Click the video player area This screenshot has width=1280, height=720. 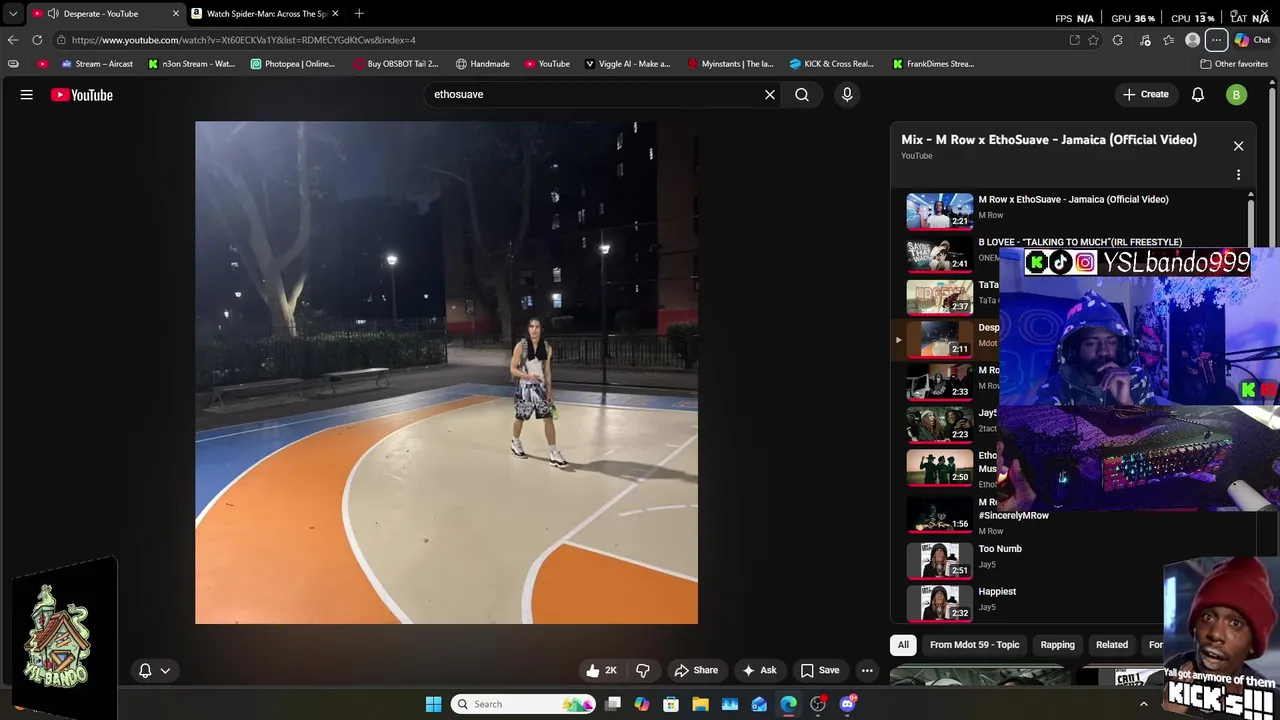(x=446, y=373)
